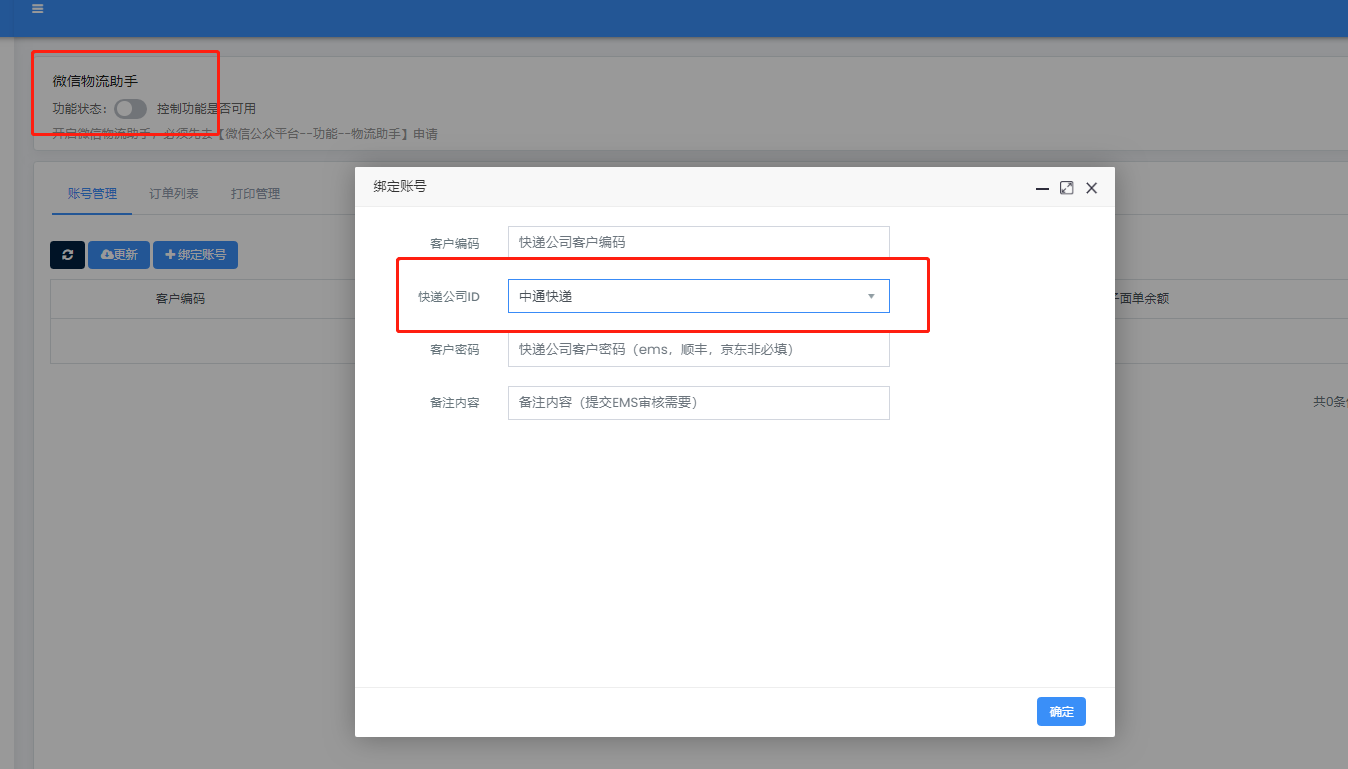Click the 绑定账号 button
Screen dimensions: 1348x769
click(195, 255)
